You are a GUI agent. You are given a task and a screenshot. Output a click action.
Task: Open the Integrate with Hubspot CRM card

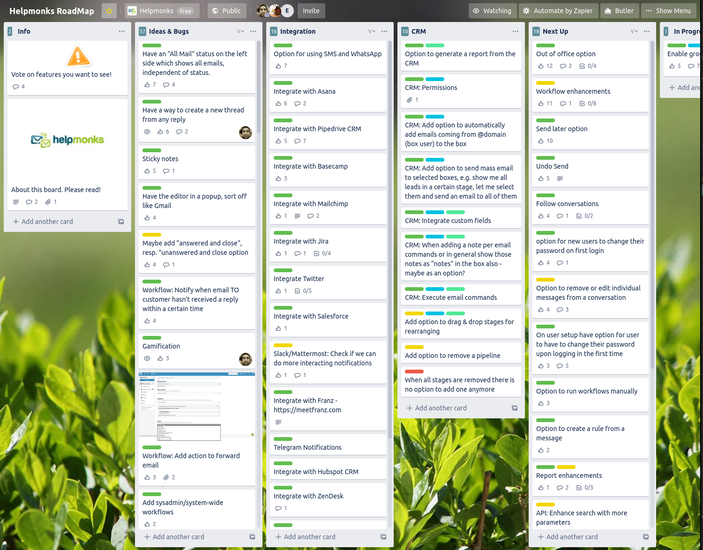click(328, 469)
